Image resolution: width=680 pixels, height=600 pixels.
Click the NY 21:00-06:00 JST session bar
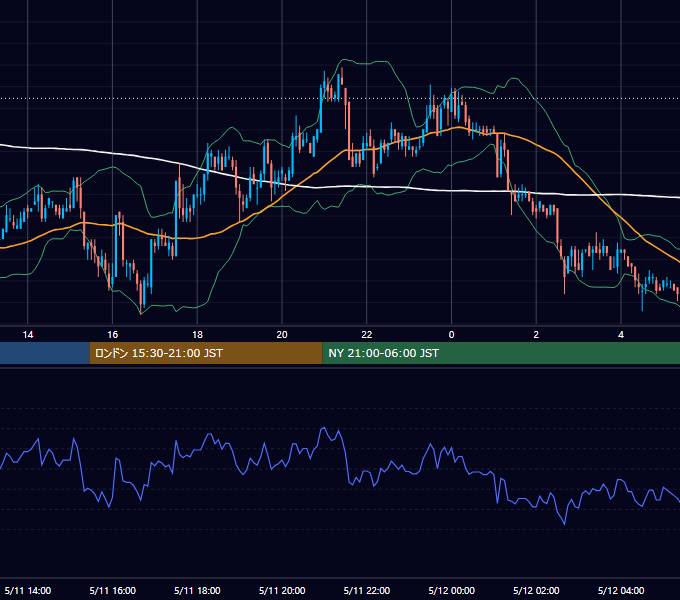[x=501, y=353]
